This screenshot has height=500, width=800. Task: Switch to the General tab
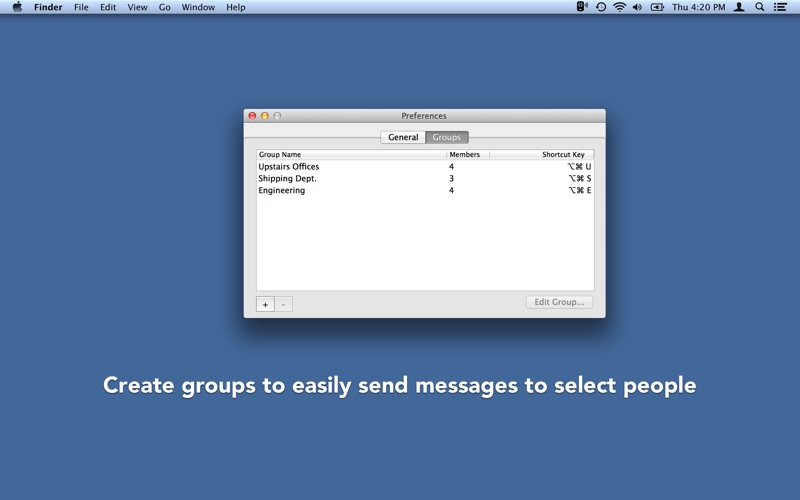pos(403,137)
